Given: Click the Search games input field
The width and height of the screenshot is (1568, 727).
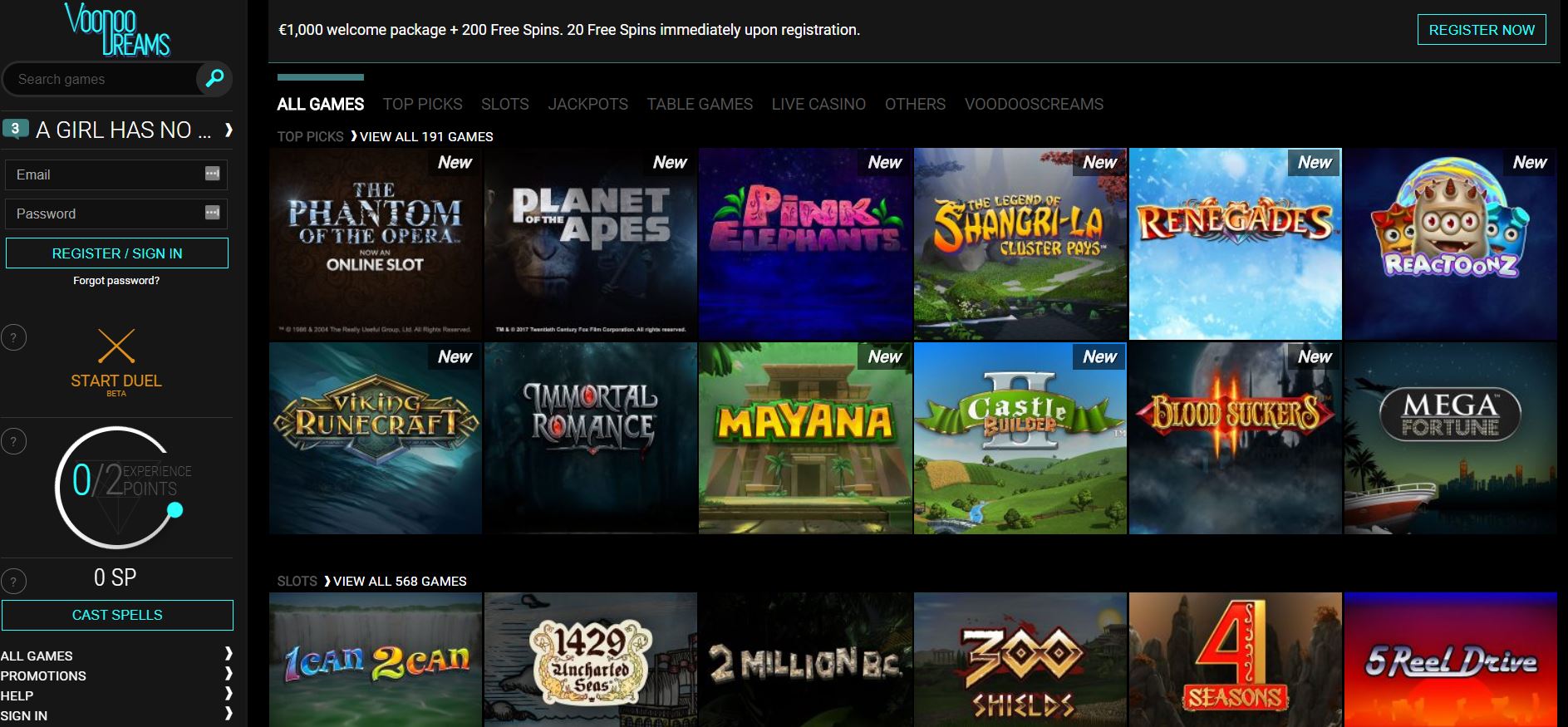Looking at the screenshot, I should (100, 79).
